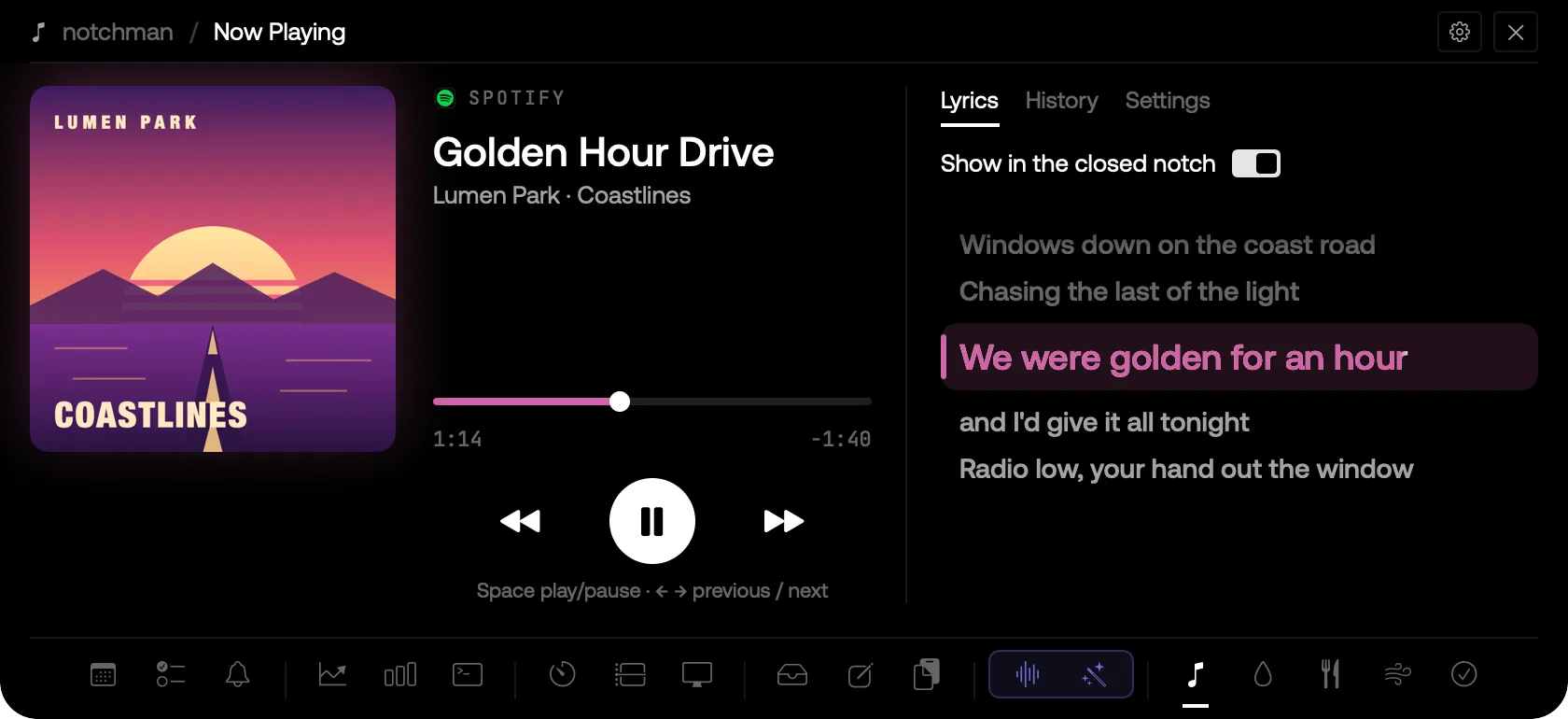Screen dimensions: 1568x719
Task: Skip to the previous track
Action: tap(521, 521)
